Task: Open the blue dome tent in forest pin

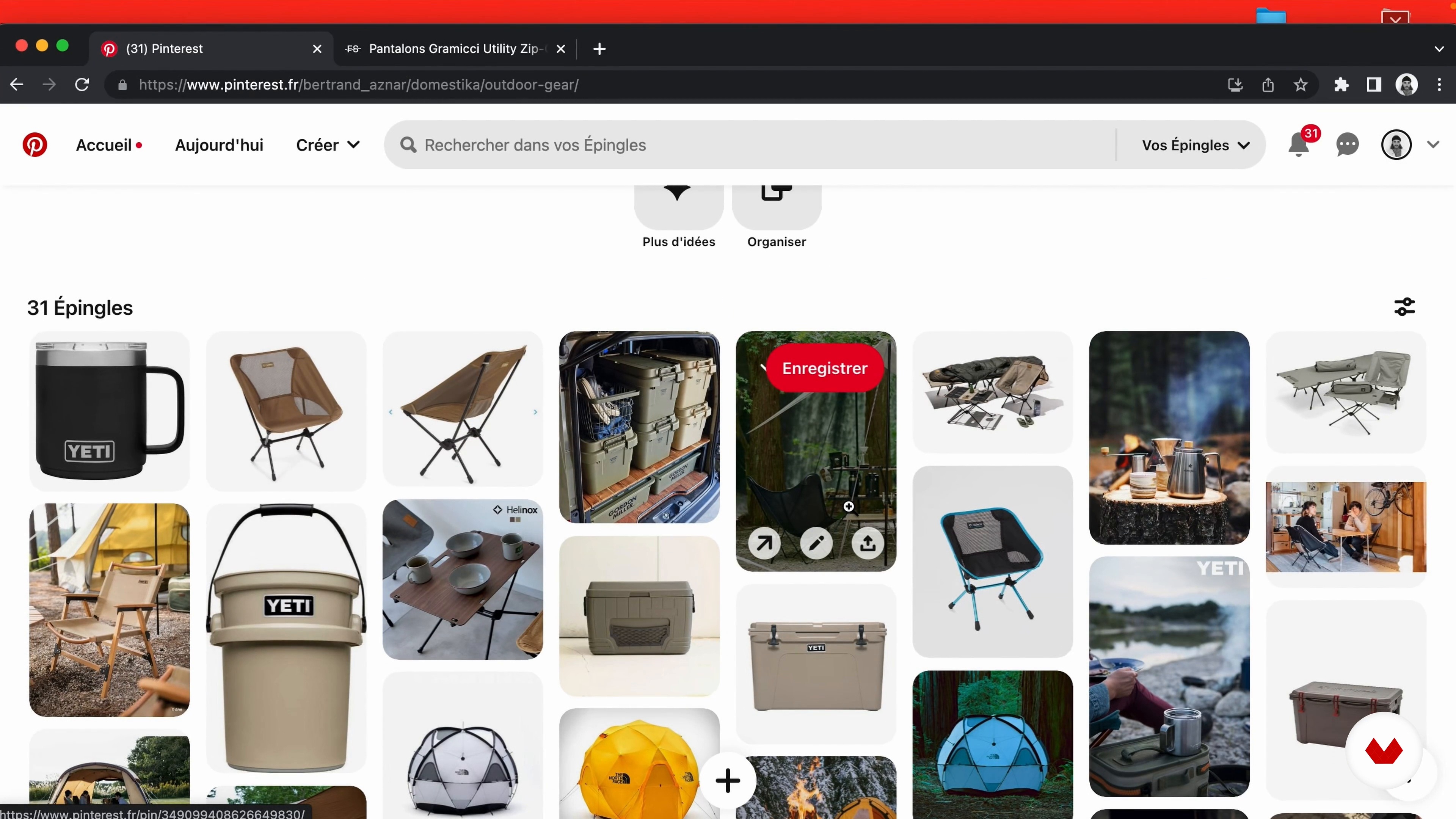Action: tap(992, 745)
